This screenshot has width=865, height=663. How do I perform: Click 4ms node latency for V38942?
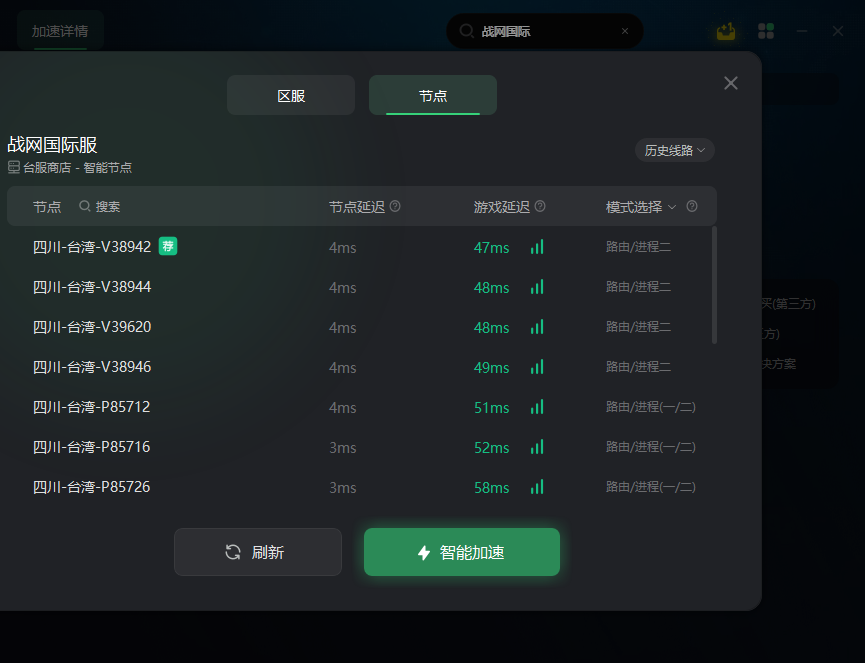click(x=343, y=248)
